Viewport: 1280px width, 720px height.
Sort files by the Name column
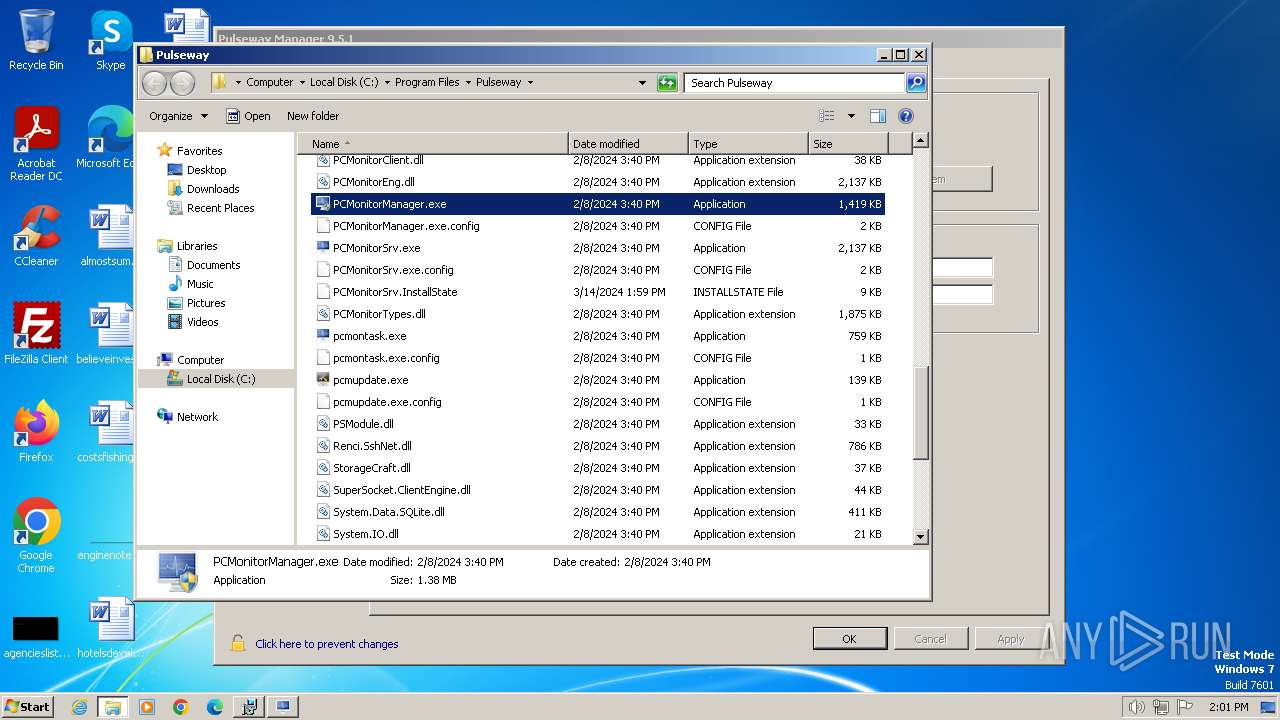433,144
